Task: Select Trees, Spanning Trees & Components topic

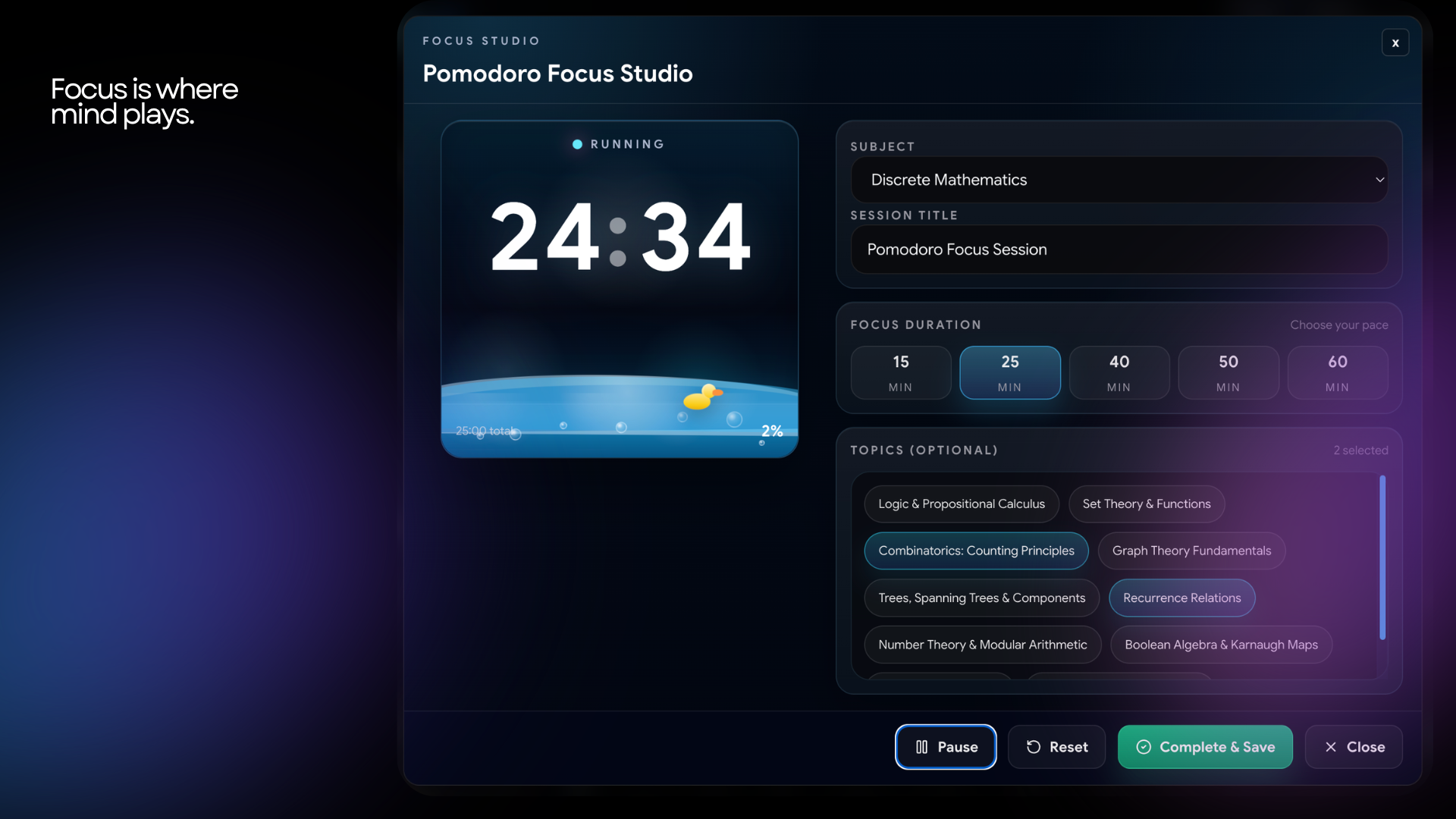Action: [x=981, y=598]
